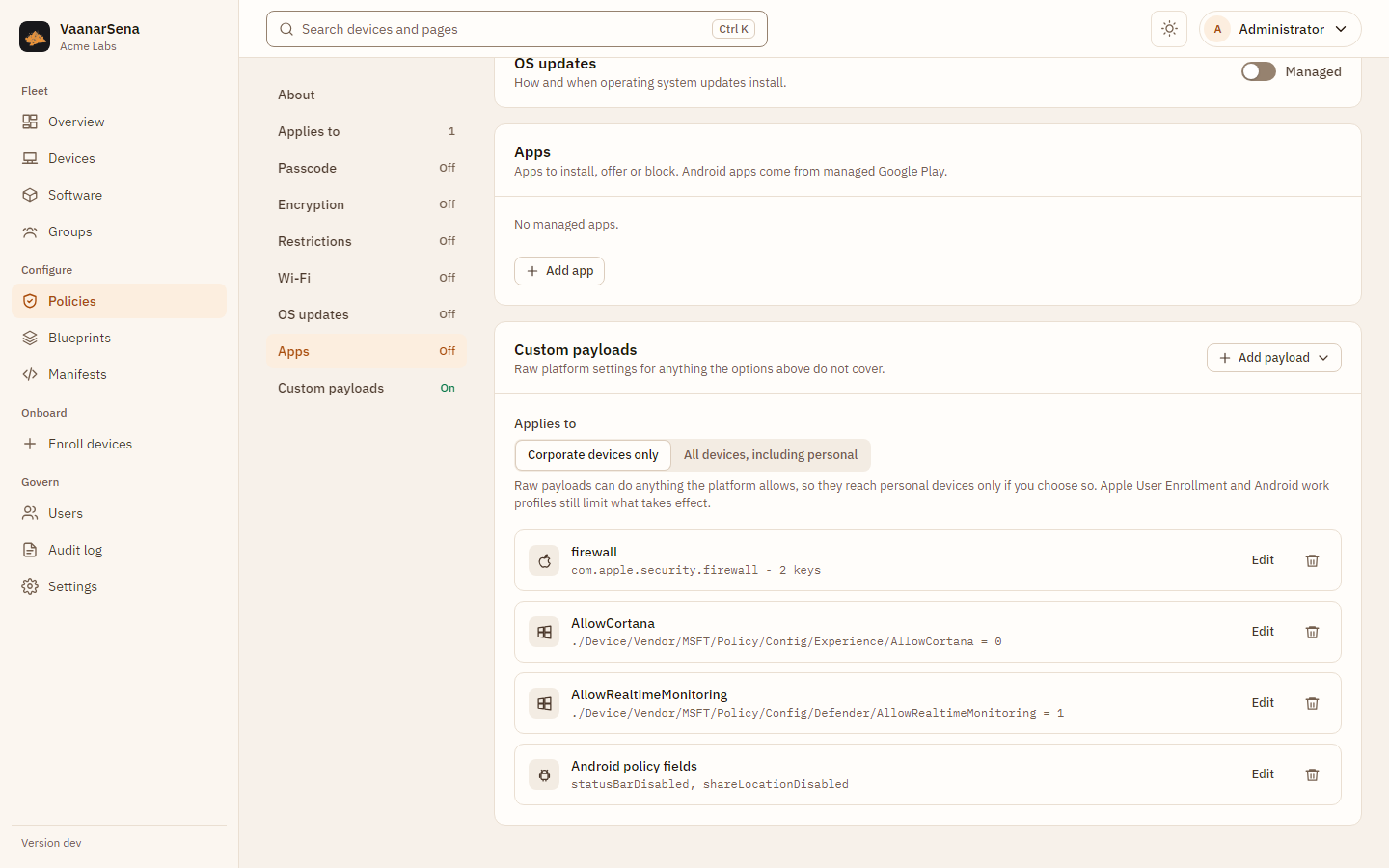Screen dimensions: 1389x868
Task: Jump to the OS updates section
Action: click(x=367, y=314)
